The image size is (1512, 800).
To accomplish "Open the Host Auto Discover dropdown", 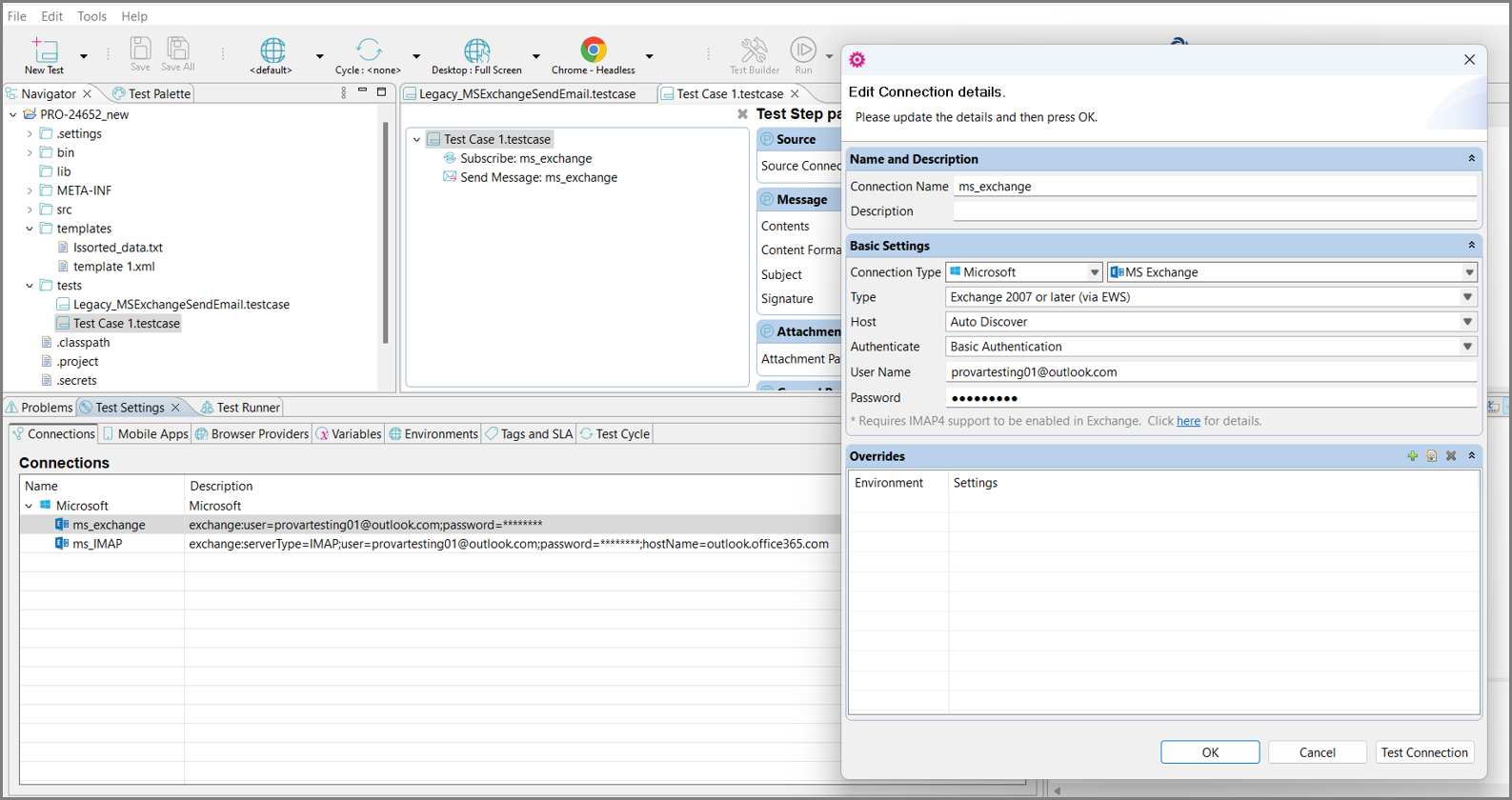I will [1468, 322].
